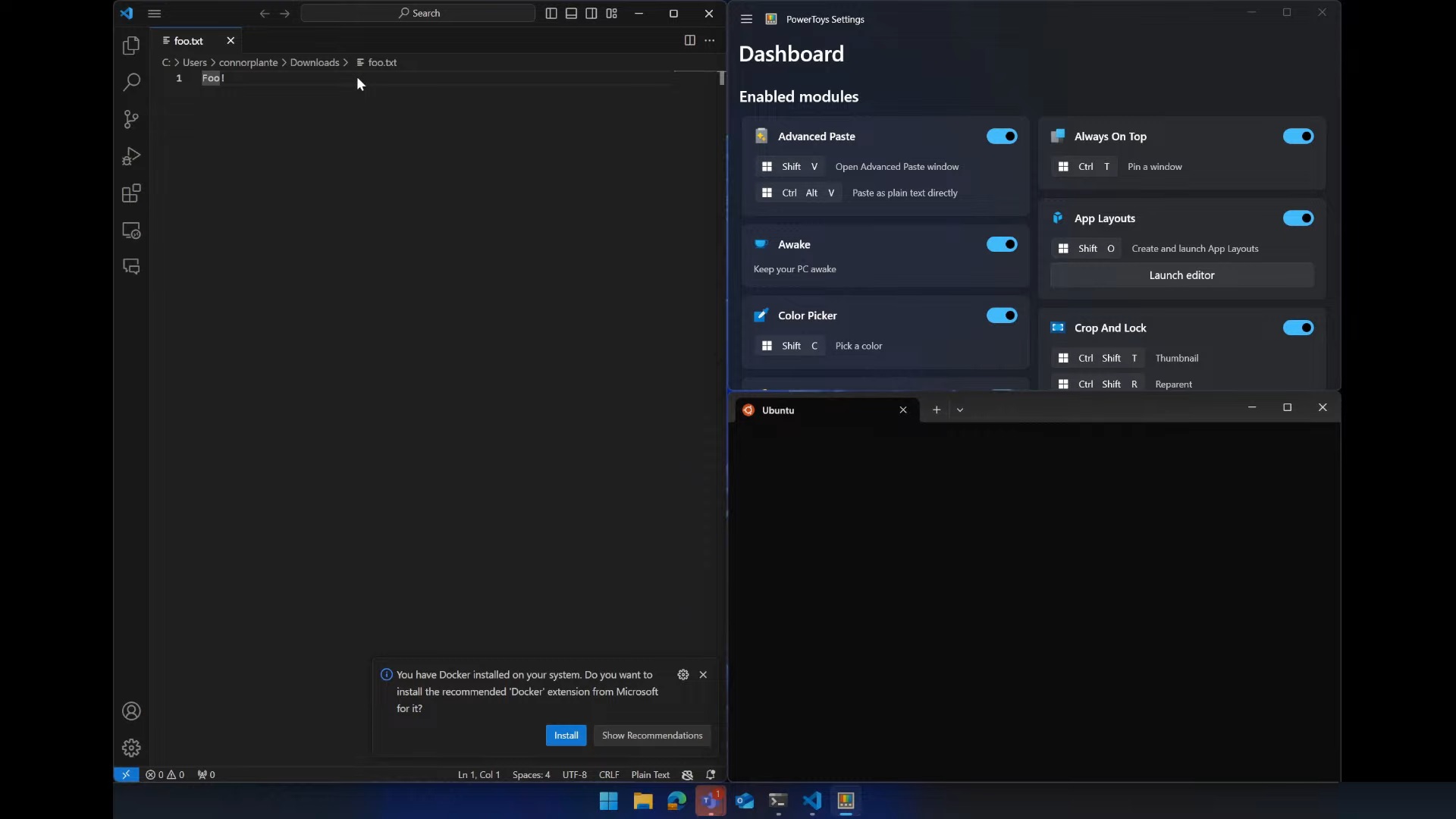The image size is (1456, 819).
Task: Toggle the Crop And Lock module off
Action: [x=1298, y=328]
